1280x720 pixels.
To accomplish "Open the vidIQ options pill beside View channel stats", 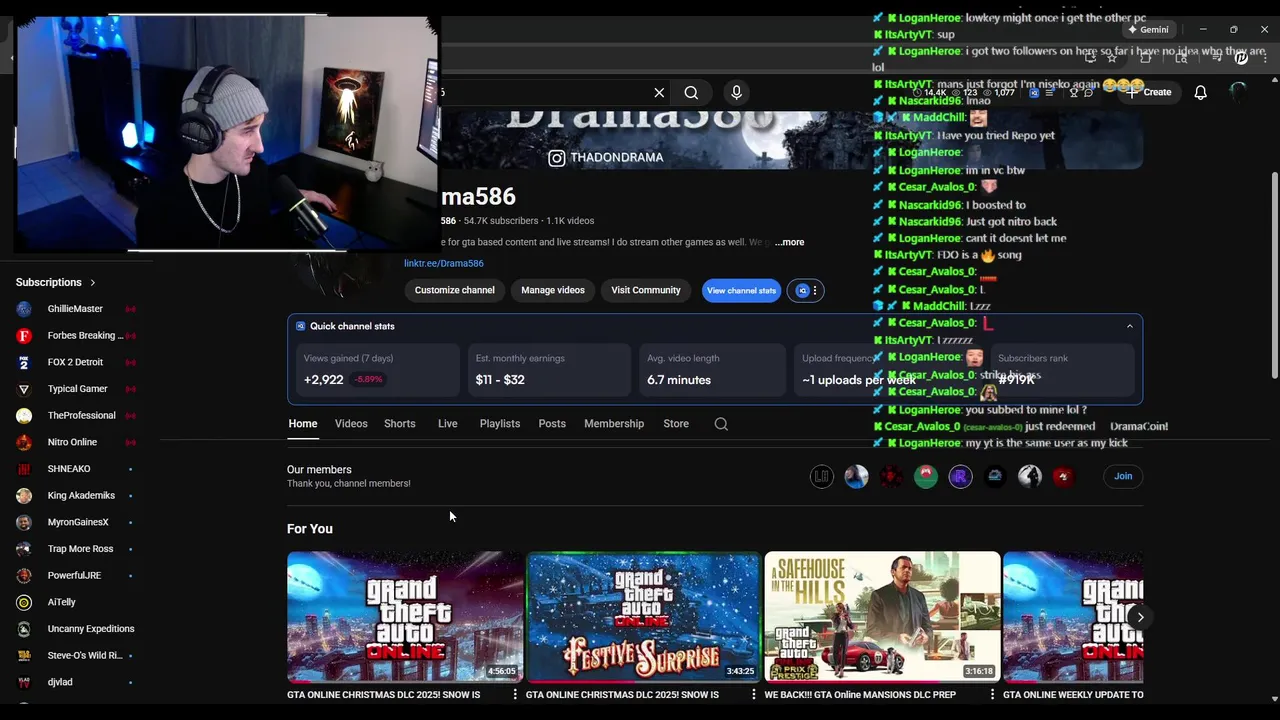I will 807,290.
